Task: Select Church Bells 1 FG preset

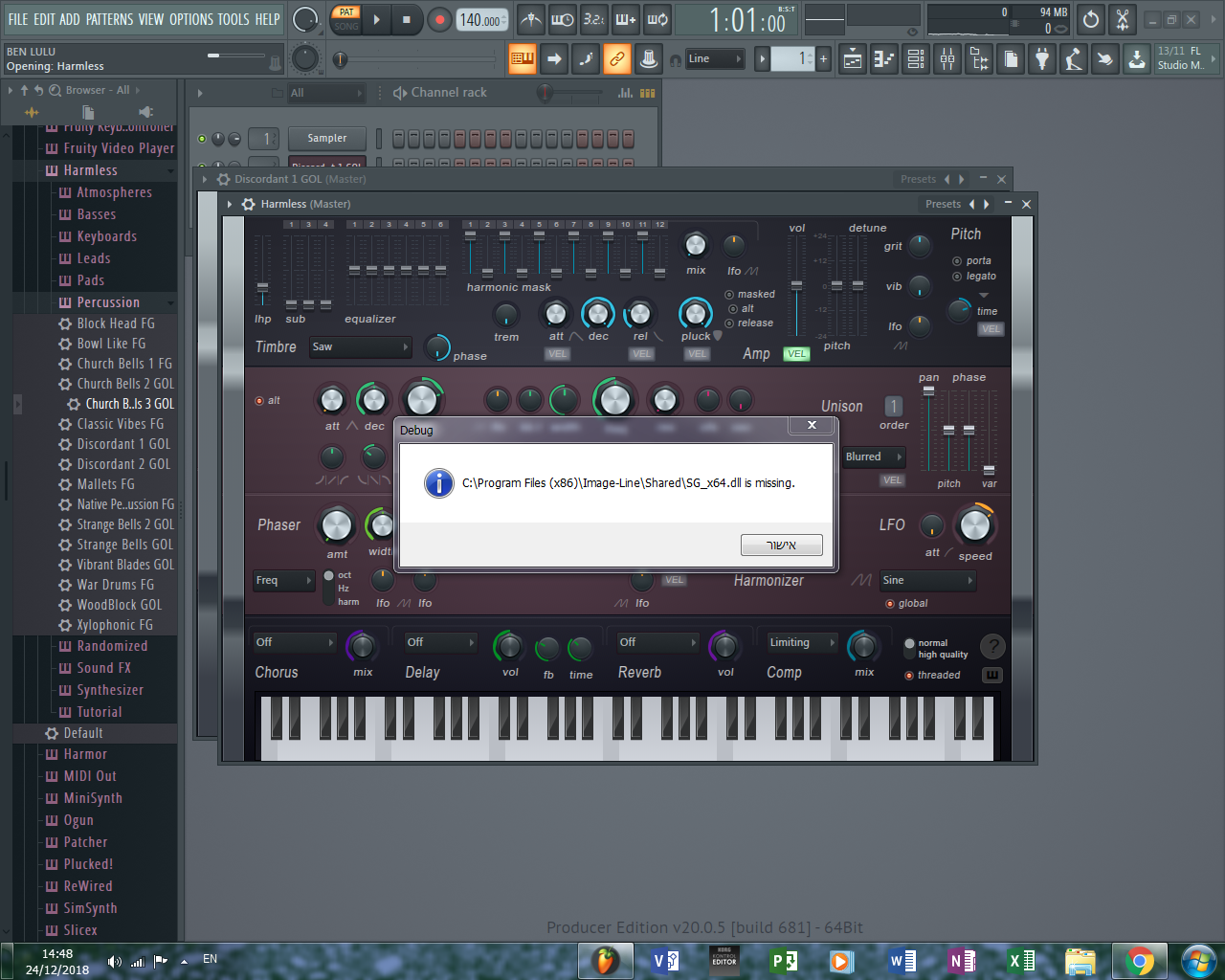Action: pyautogui.click(x=124, y=364)
